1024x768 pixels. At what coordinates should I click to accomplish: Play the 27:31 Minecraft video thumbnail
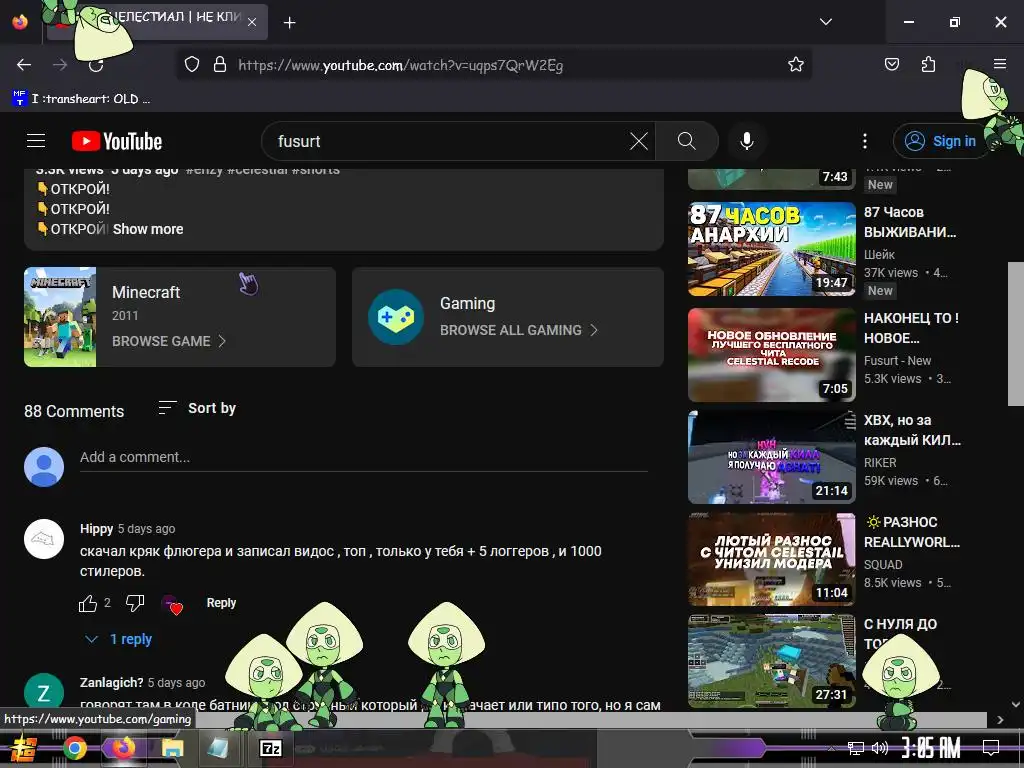(x=772, y=661)
